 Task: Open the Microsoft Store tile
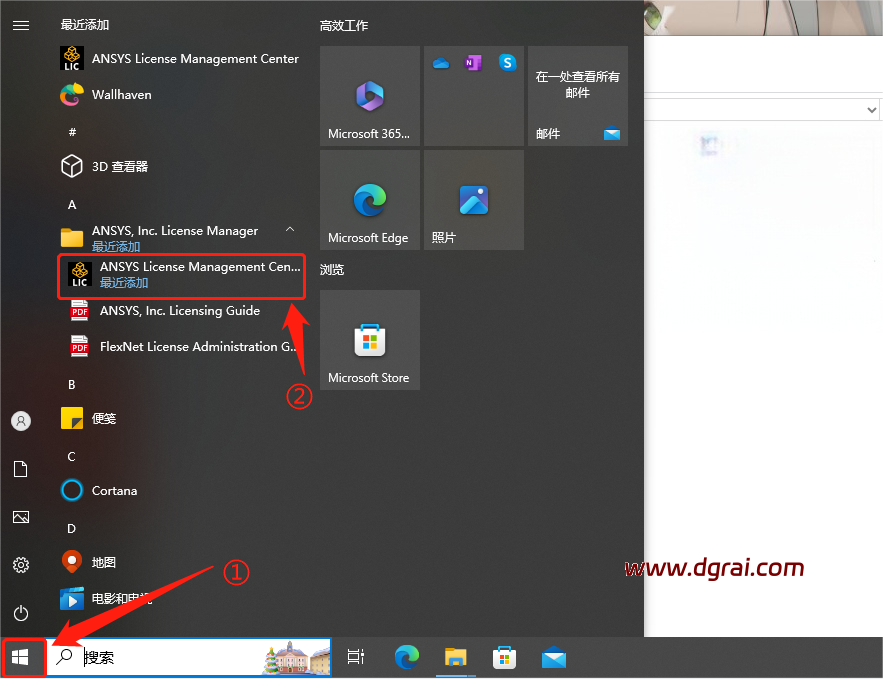(369, 340)
